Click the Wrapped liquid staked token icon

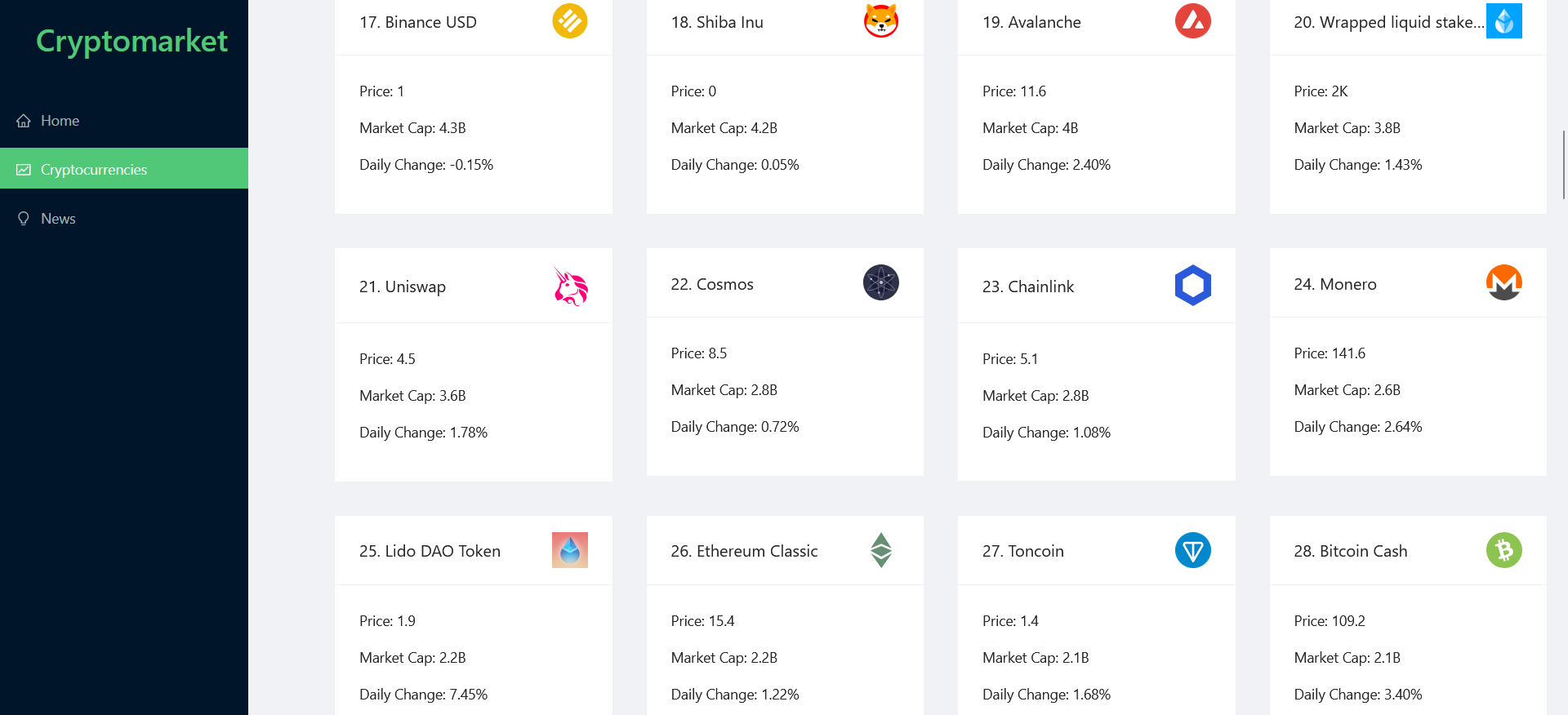(1503, 20)
